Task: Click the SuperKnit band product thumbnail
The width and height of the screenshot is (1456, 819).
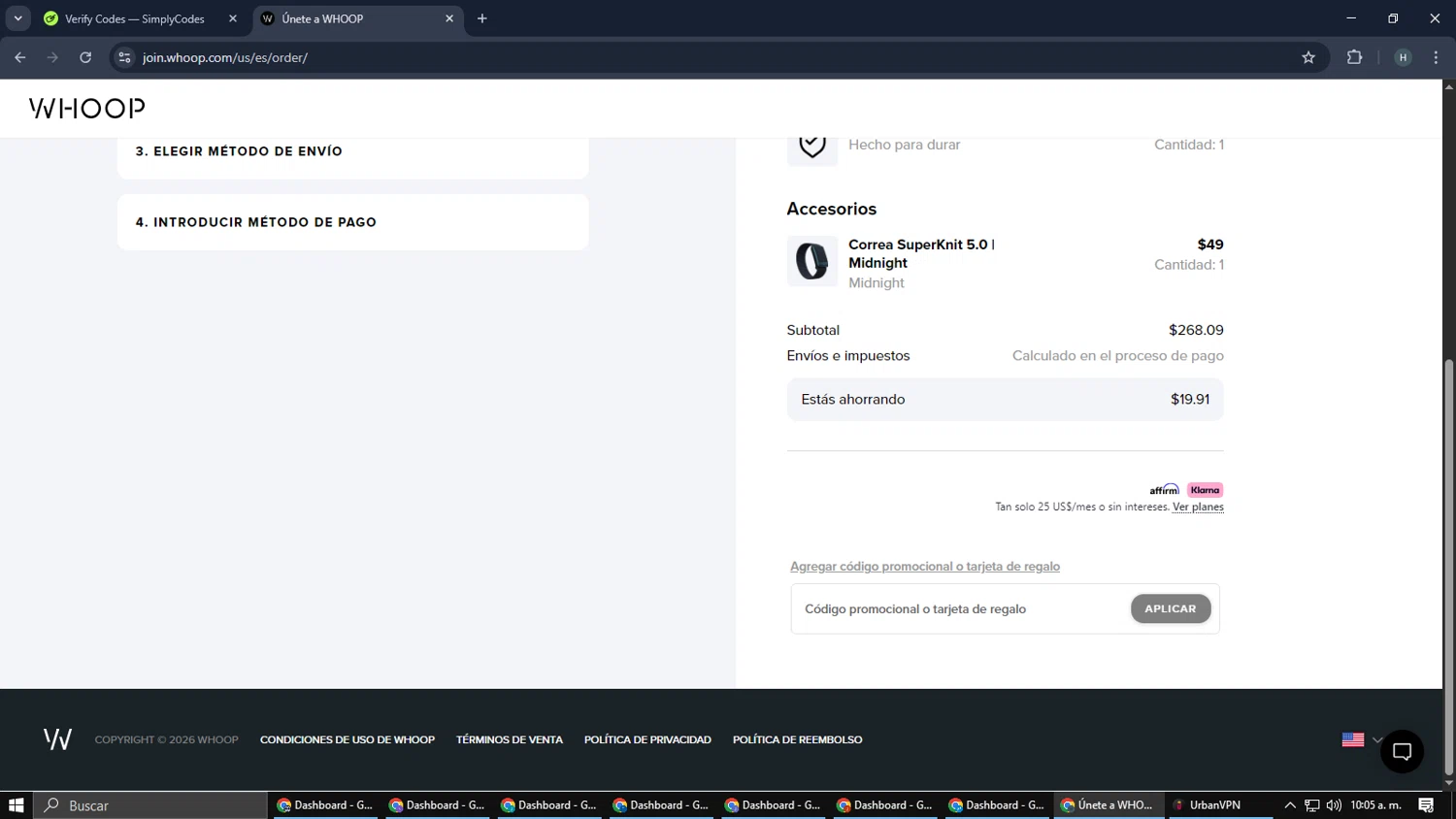Action: 811,261
